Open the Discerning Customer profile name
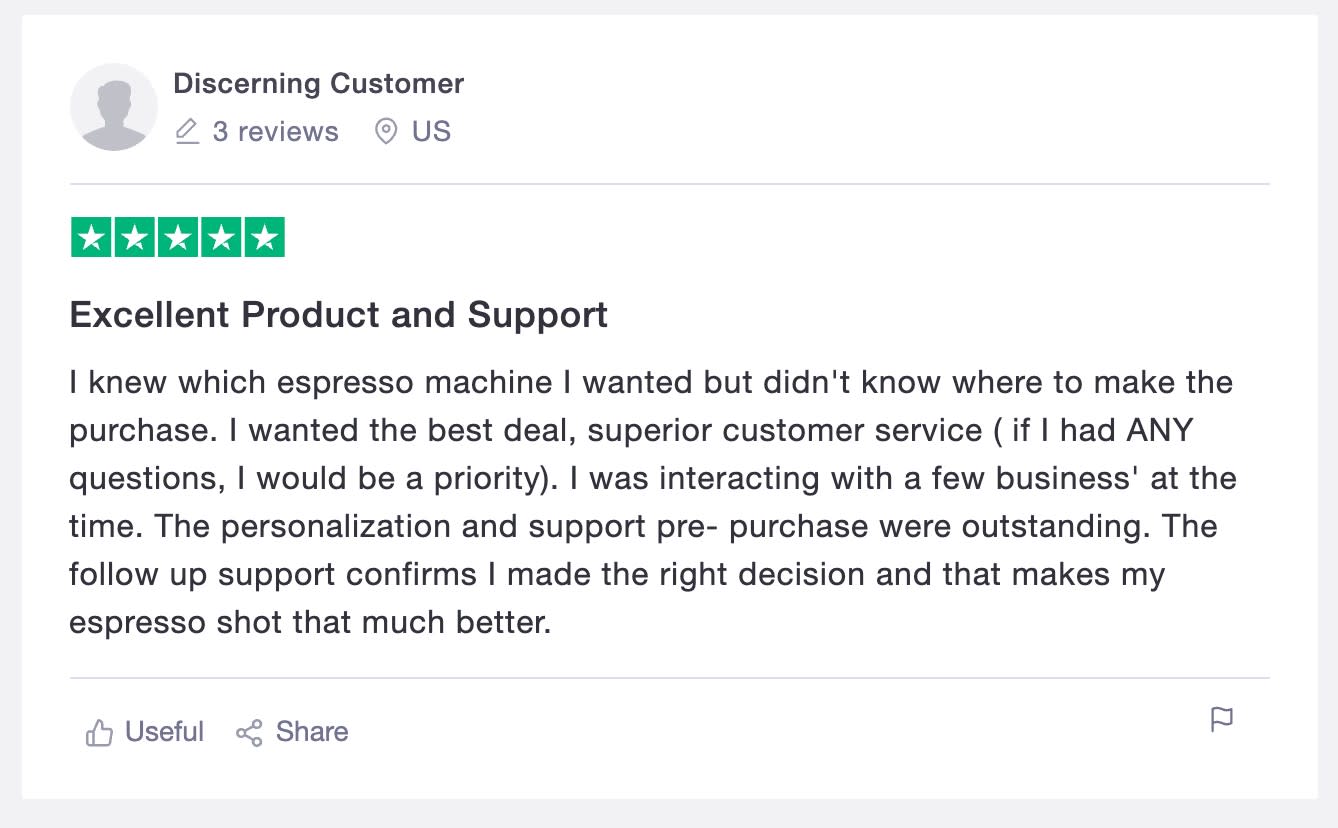The width and height of the screenshot is (1338, 828). 318,83
